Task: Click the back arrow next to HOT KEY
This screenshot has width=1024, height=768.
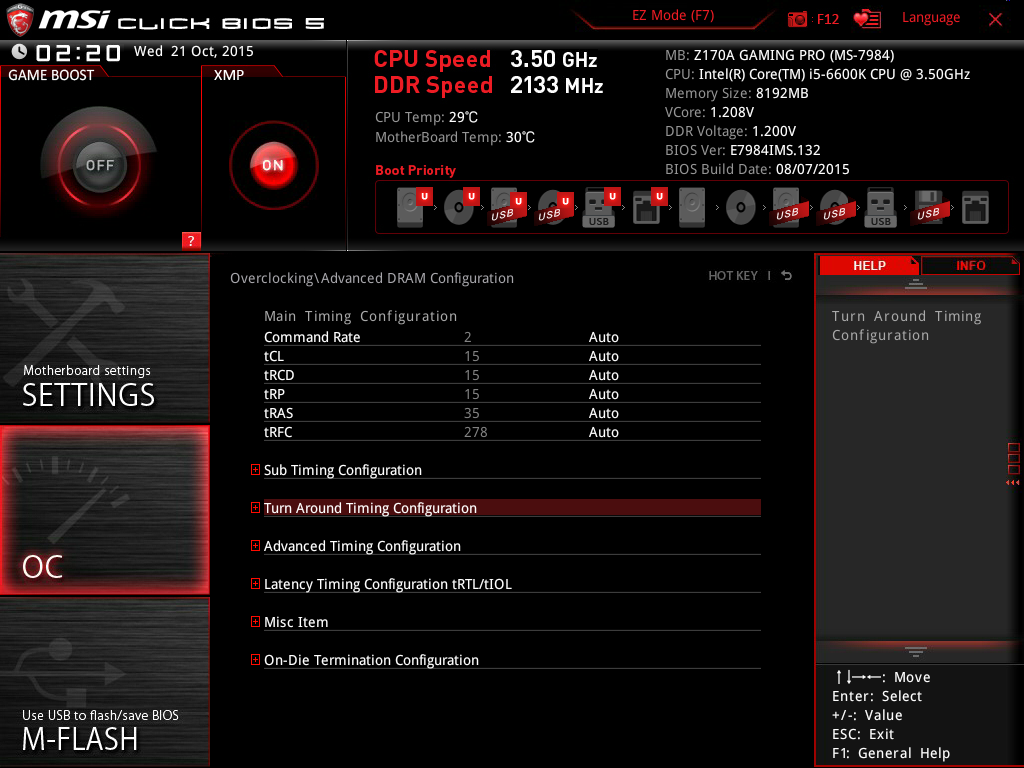Action: pyautogui.click(x=787, y=276)
